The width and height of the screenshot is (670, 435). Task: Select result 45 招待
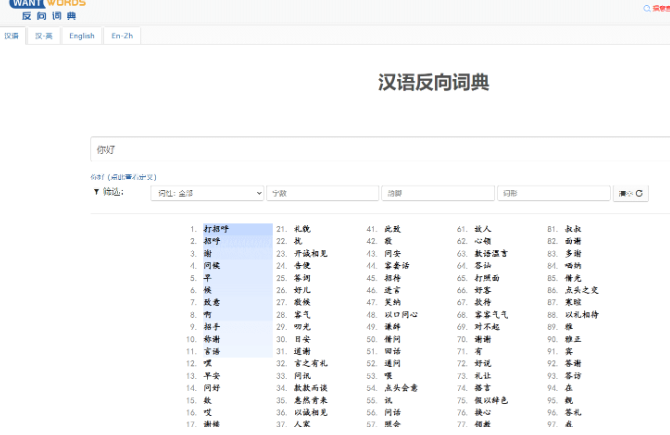393,278
